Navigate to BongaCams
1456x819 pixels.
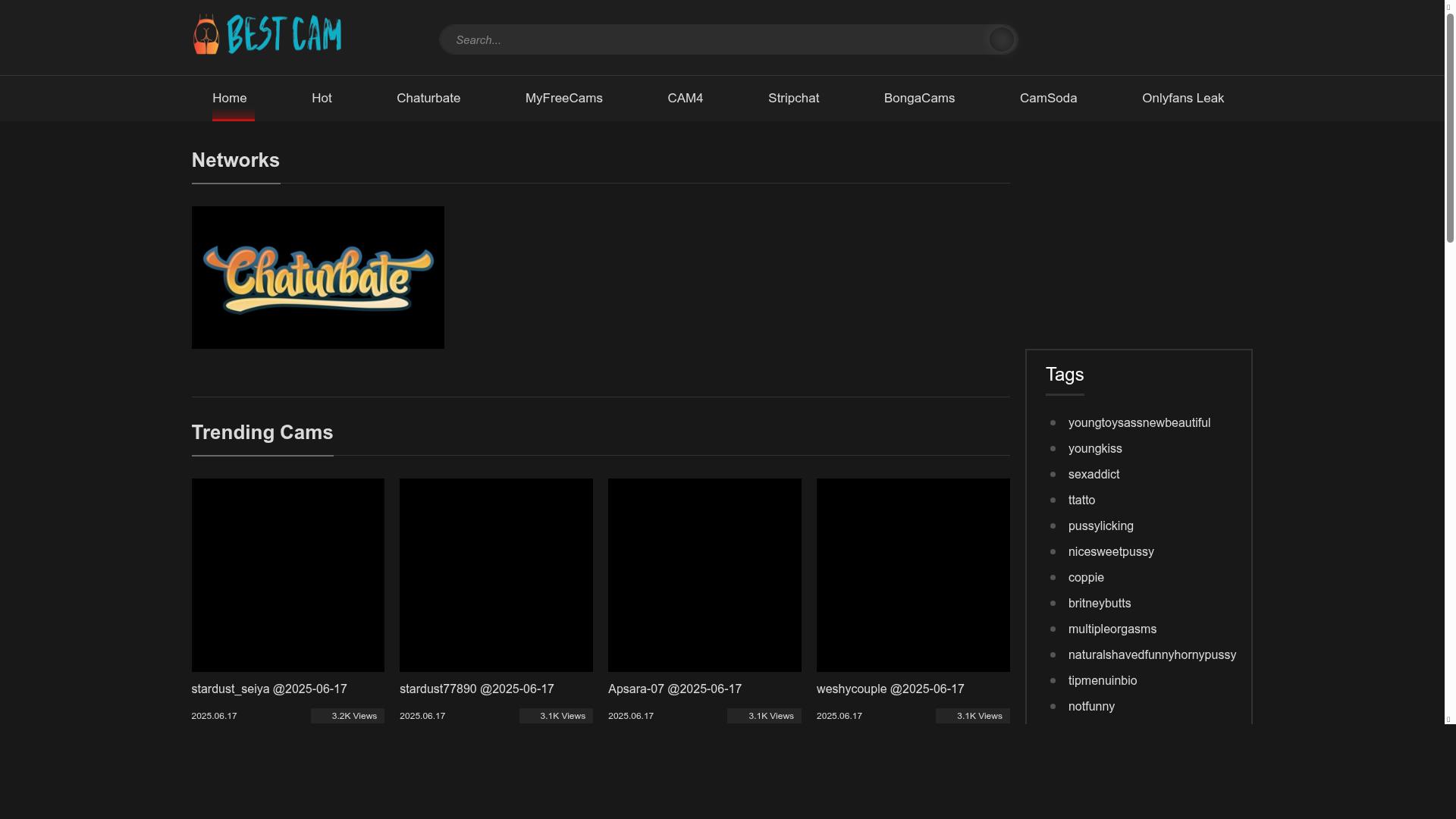(919, 98)
